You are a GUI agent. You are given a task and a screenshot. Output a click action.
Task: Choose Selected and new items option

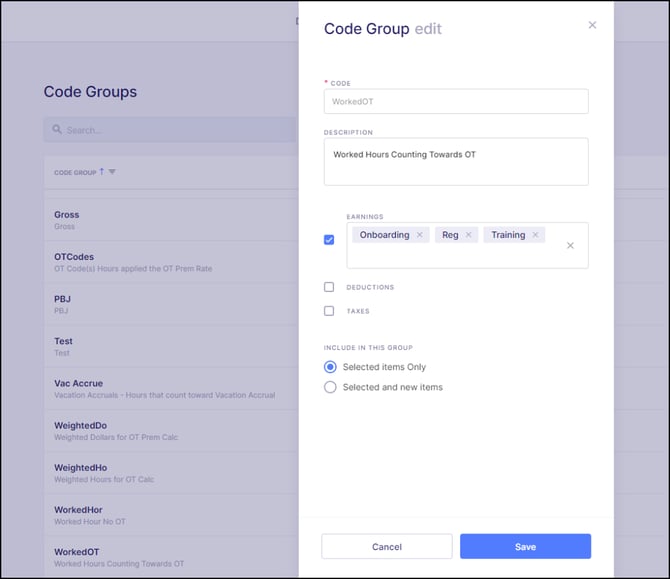click(x=330, y=387)
